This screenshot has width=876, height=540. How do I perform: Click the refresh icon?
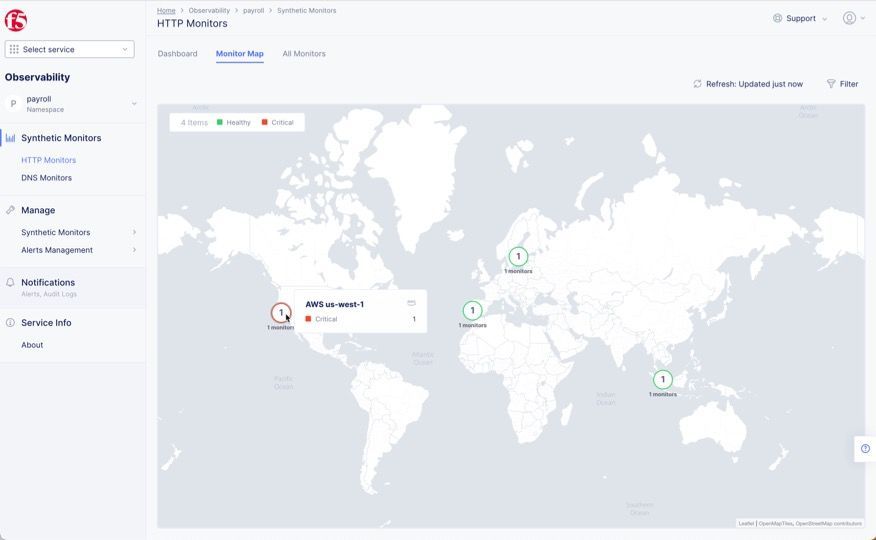coord(697,84)
